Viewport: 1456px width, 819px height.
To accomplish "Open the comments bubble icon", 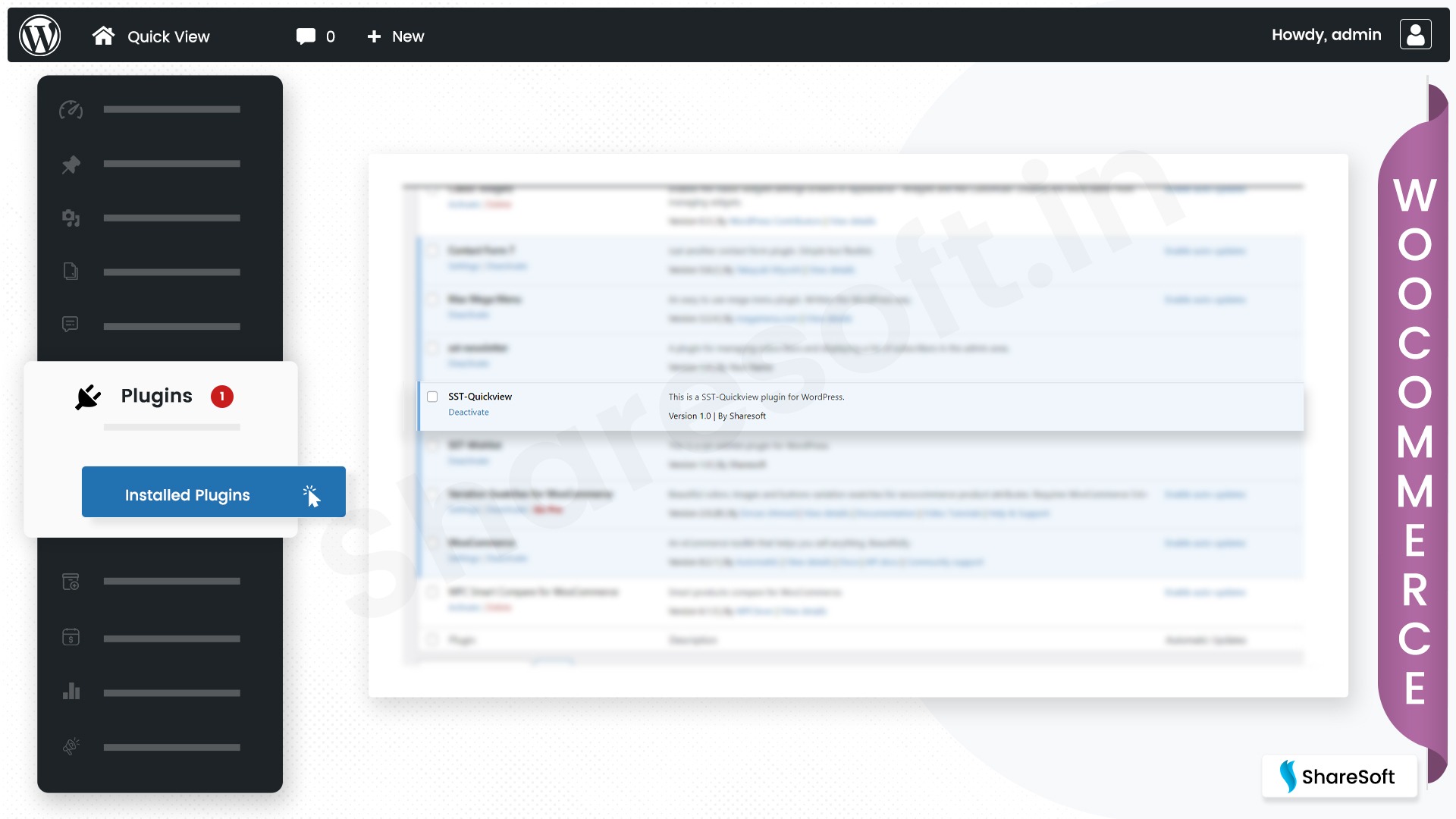I will [306, 36].
